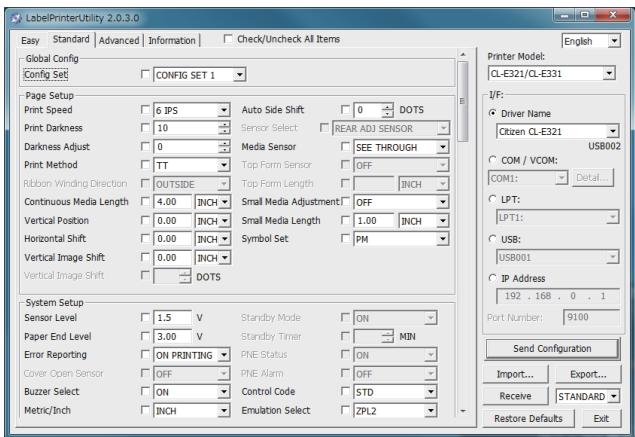Click the Darkness Adjust spinner arrows

click(224, 147)
